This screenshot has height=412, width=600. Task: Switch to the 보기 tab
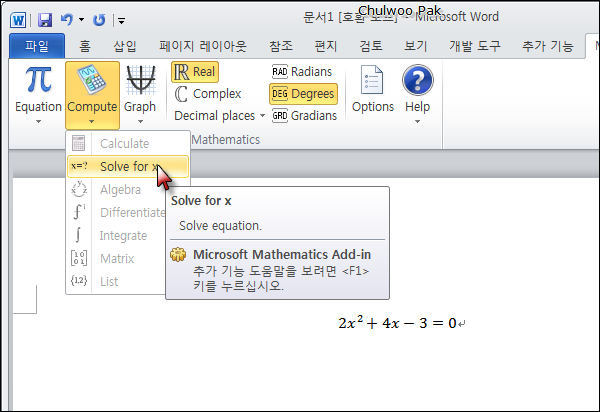(x=416, y=46)
